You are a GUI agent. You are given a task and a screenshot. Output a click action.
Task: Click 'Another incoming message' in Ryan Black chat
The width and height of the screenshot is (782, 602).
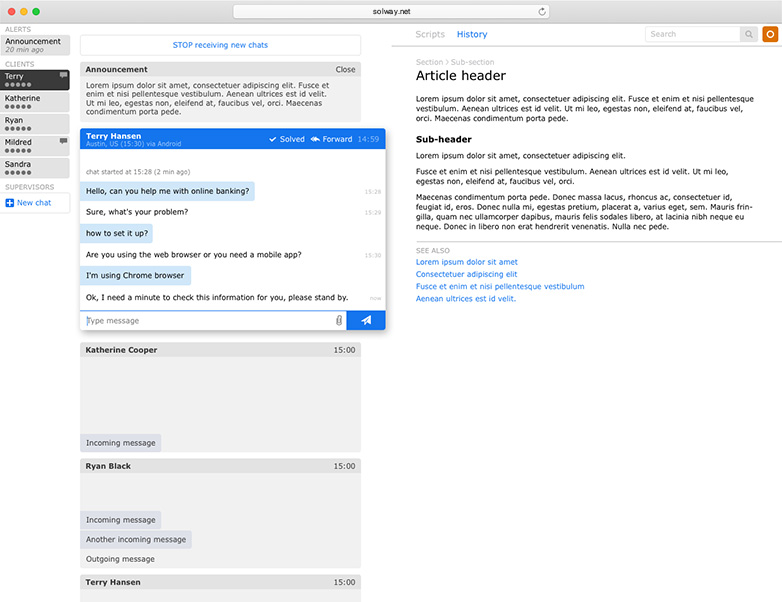click(136, 539)
